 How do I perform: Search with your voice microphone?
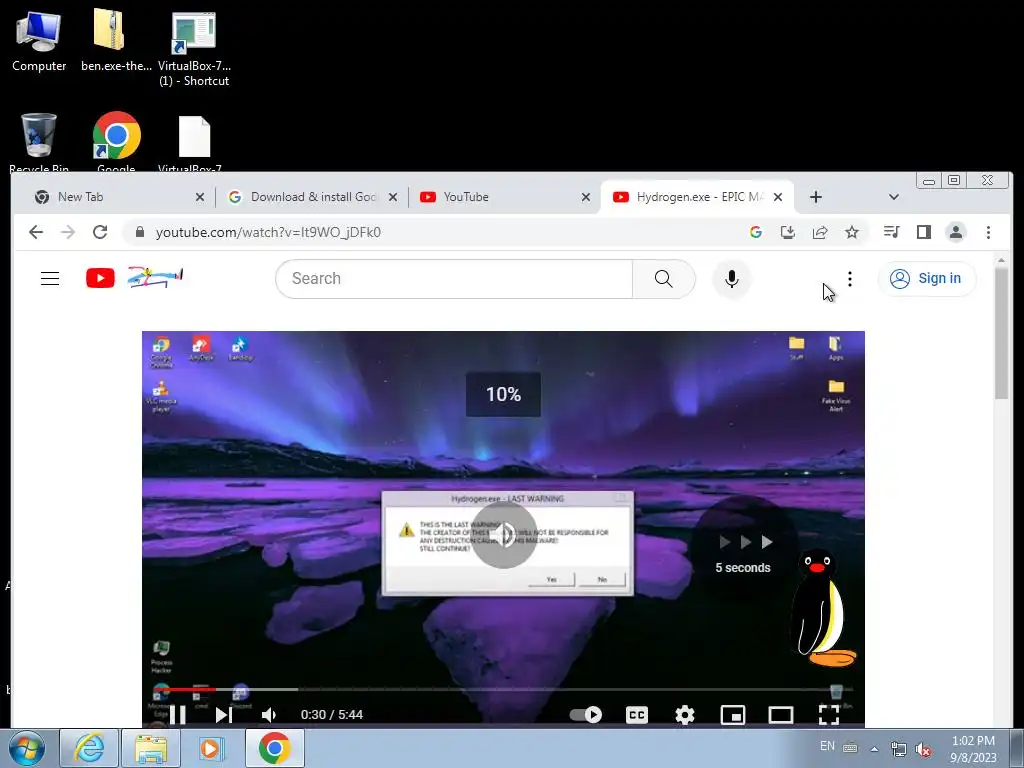[731, 279]
